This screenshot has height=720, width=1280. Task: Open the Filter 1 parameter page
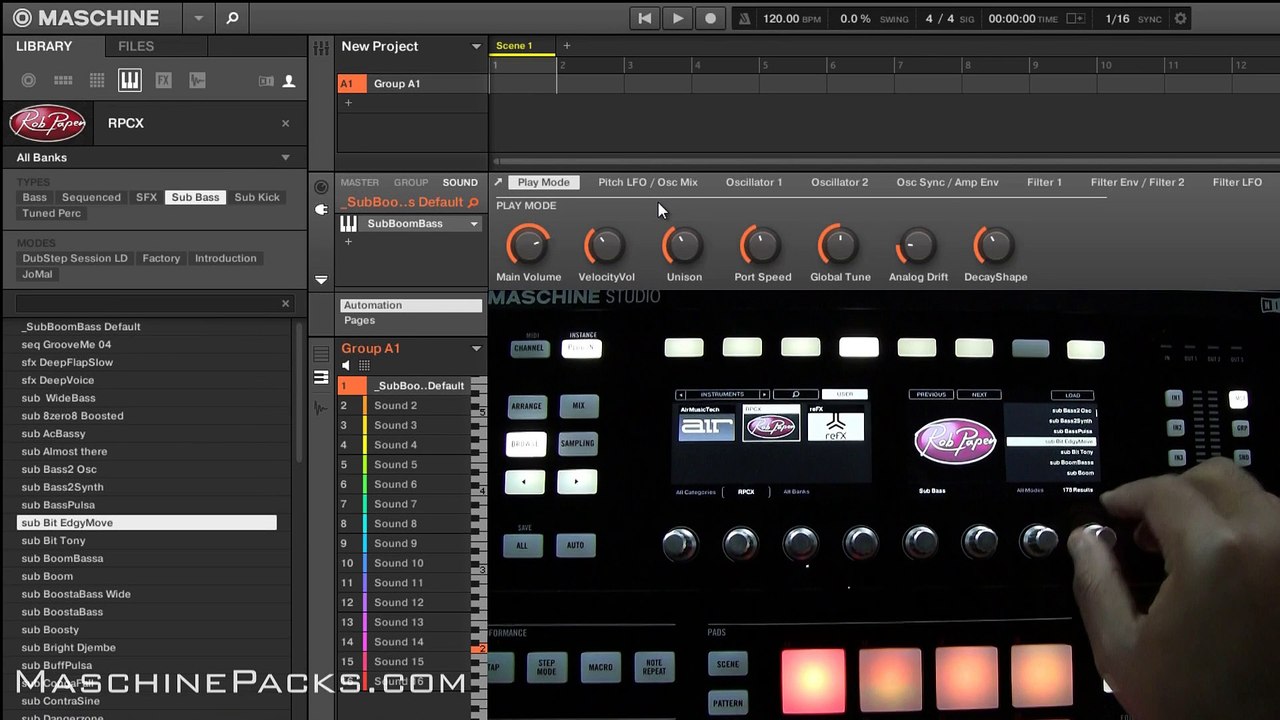(x=1044, y=182)
